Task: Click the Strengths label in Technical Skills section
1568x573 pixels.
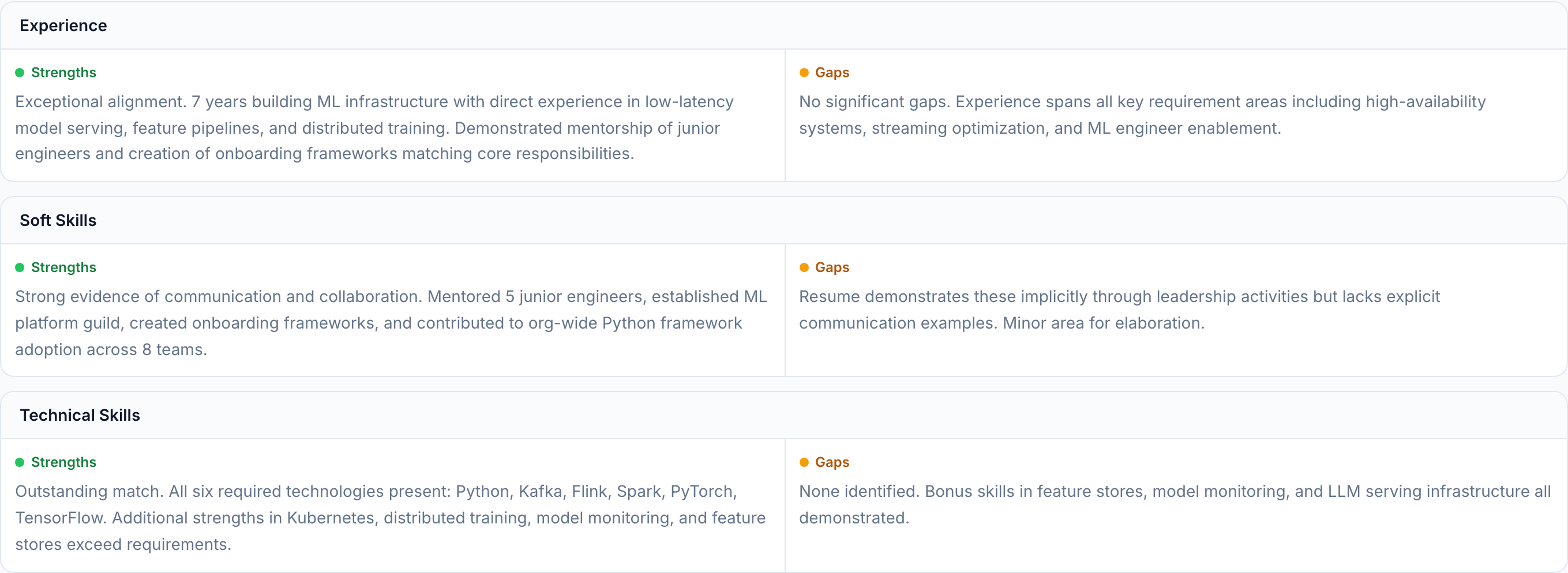Action: (x=63, y=462)
